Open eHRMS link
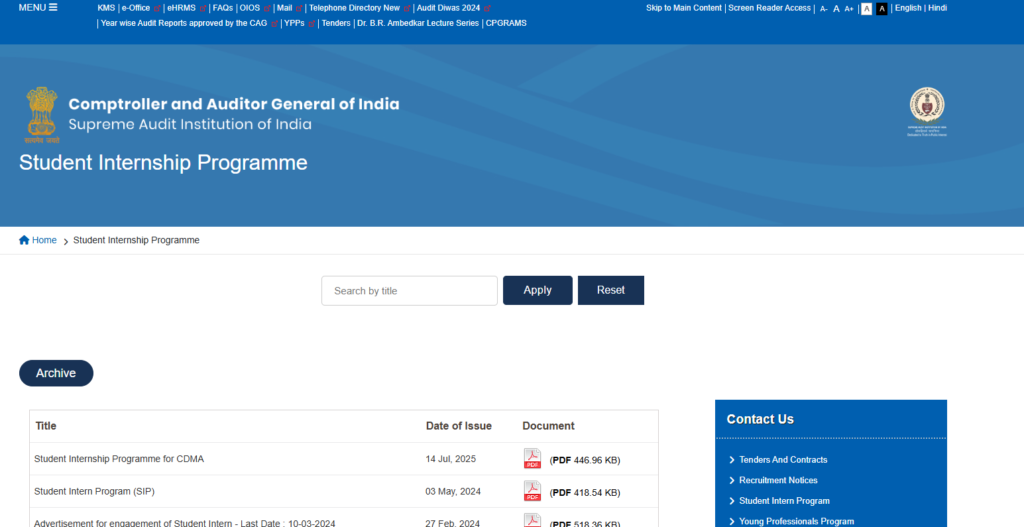The width and height of the screenshot is (1024, 527). point(181,8)
